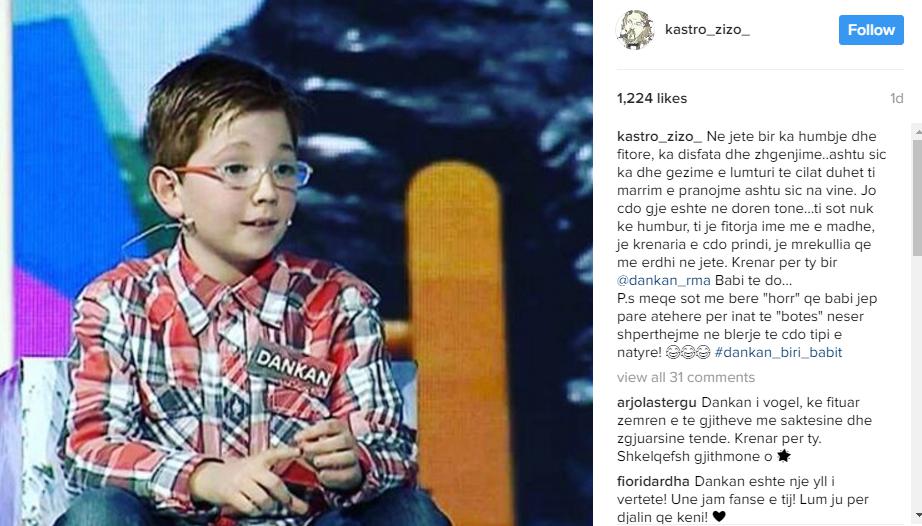Click the photo of the boy
This screenshot has height=526, width=922.
point(296,263)
